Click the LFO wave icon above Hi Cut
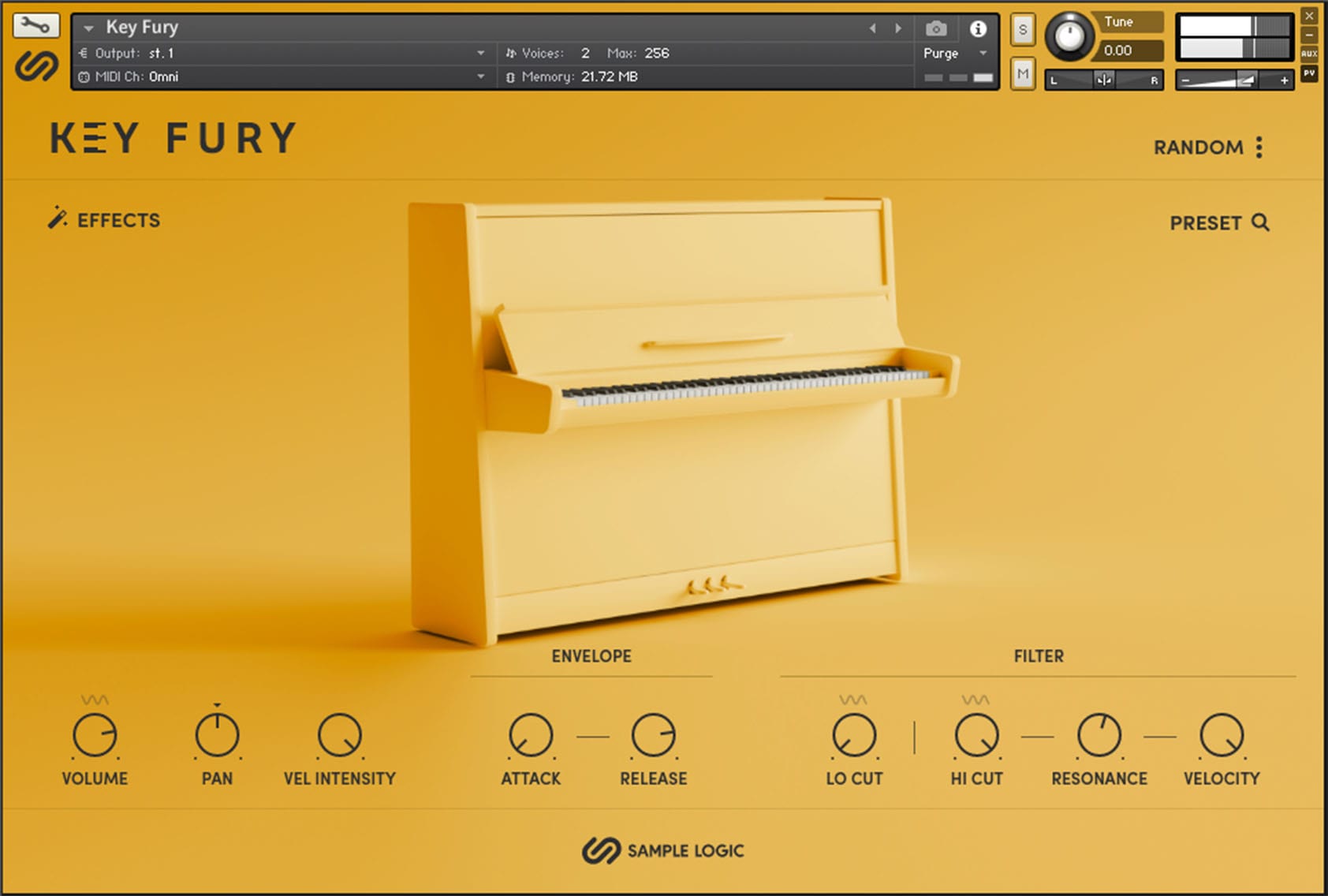The image size is (1328, 896). (975, 700)
